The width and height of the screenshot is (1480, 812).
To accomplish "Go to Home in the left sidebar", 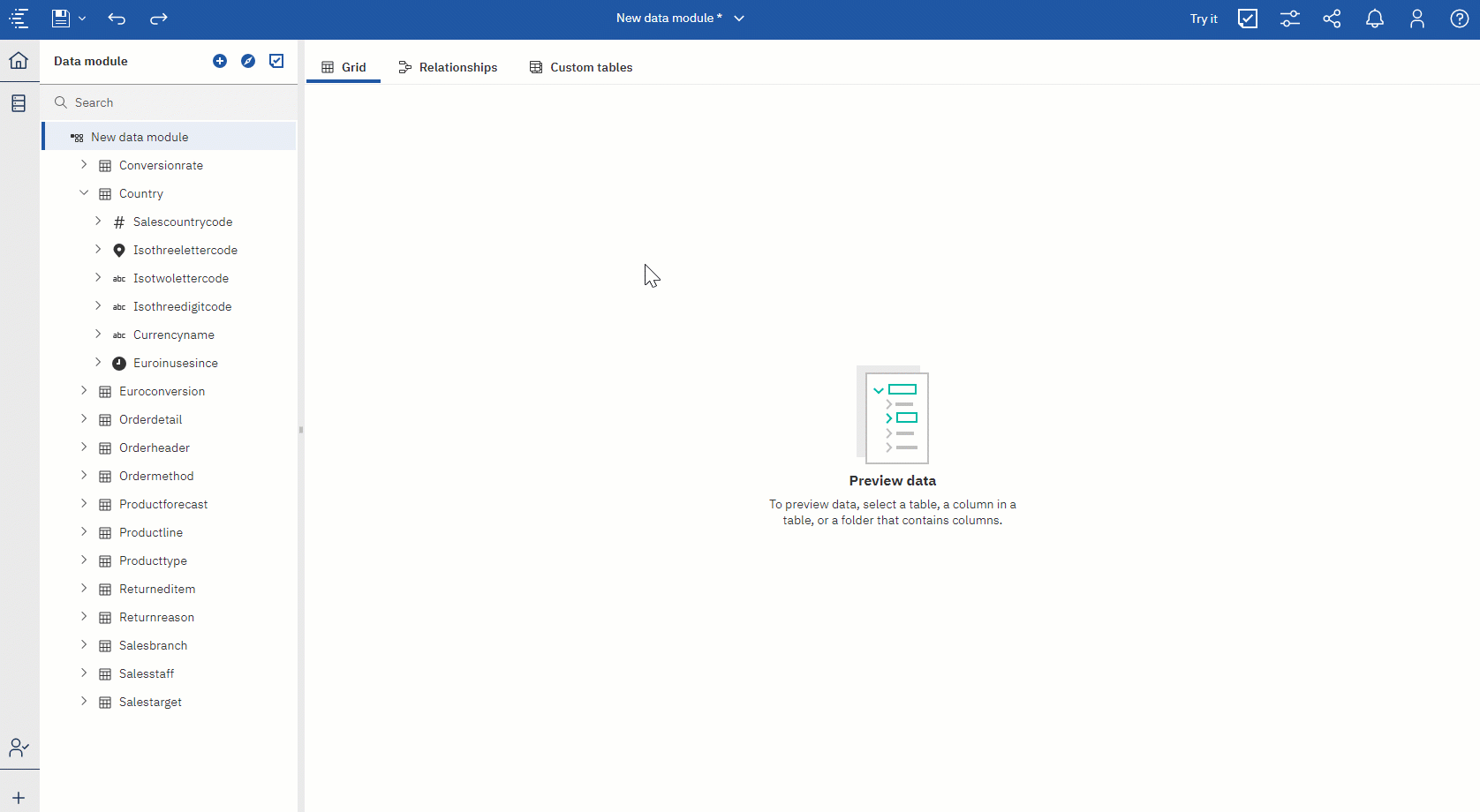I will pos(19,61).
